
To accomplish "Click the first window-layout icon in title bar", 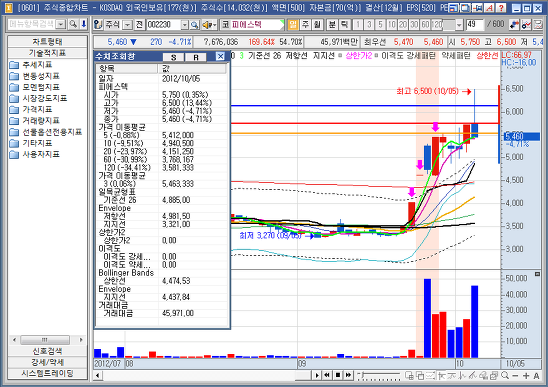I will point(453,7).
